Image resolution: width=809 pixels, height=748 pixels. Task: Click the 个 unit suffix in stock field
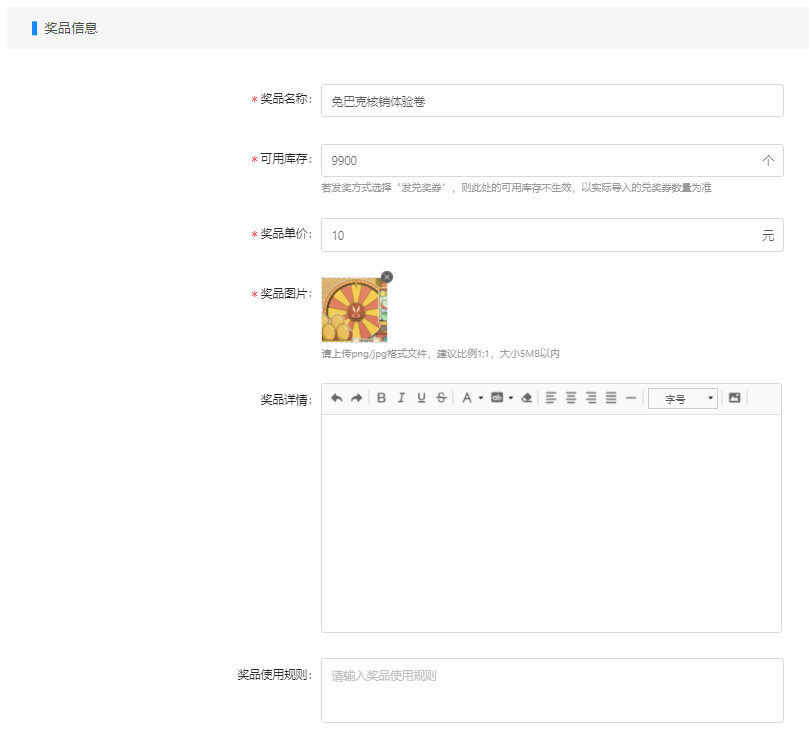768,160
